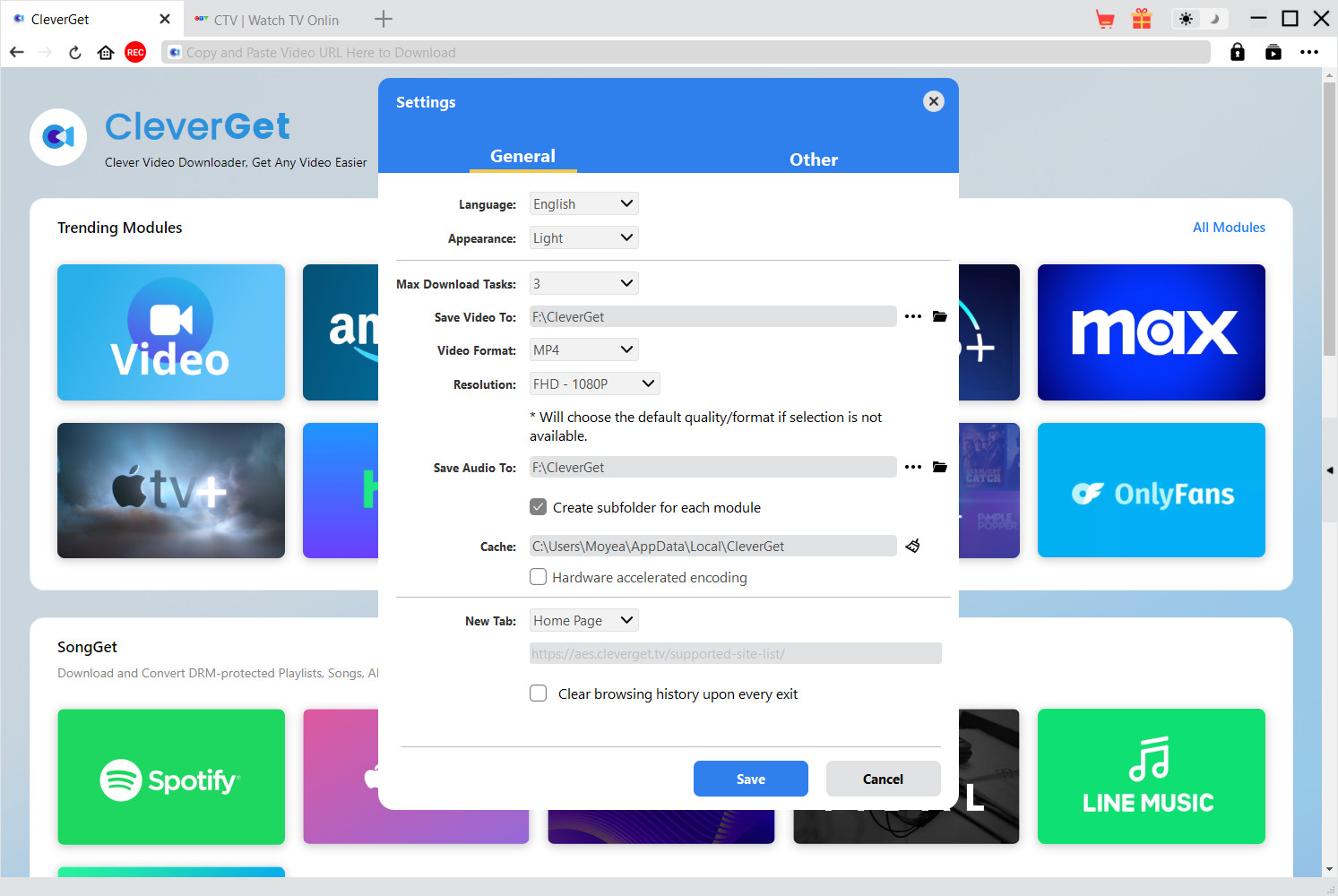
Task: Open folder icon for Save Audio To
Action: coord(940,467)
